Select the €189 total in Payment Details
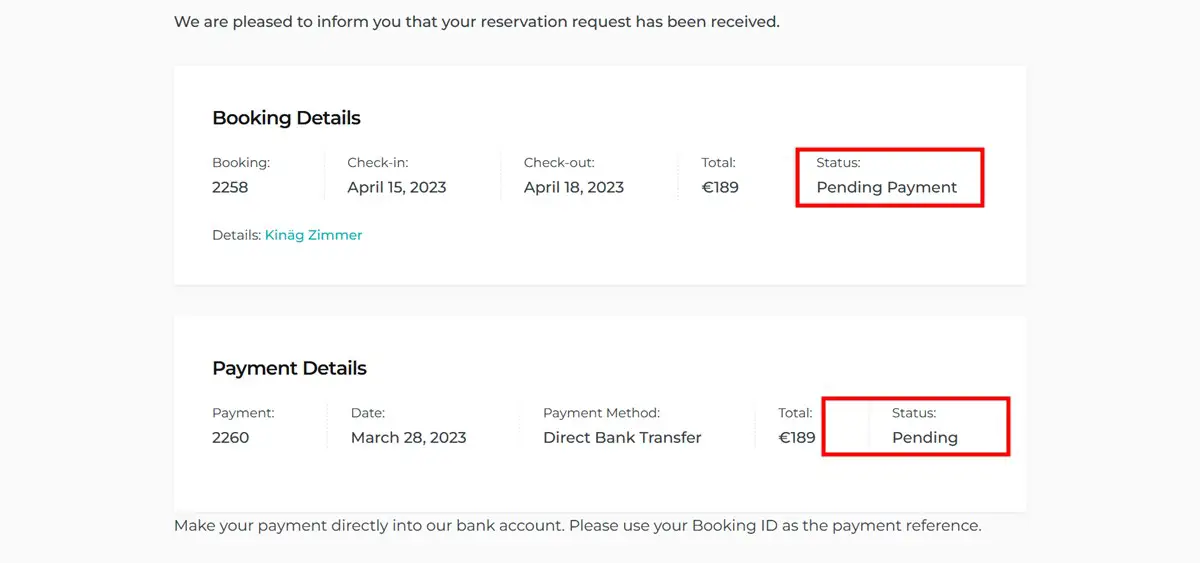Viewport: 1200px width, 563px height. click(797, 437)
